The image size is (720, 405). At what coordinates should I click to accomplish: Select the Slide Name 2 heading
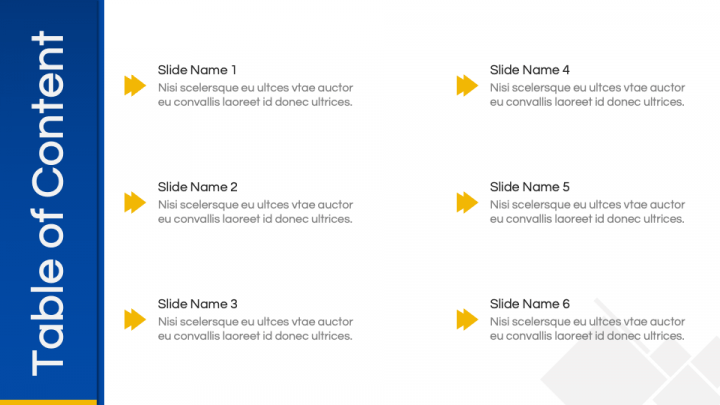pyautogui.click(x=197, y=187)
